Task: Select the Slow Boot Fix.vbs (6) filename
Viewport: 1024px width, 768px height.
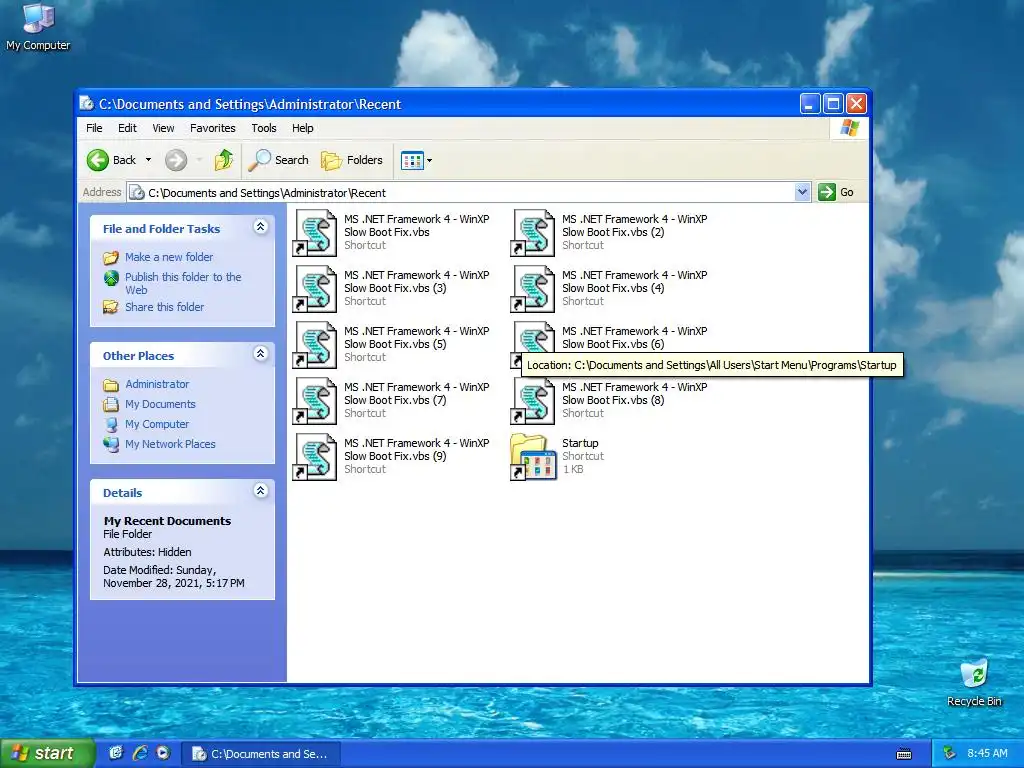Action: 635,338
